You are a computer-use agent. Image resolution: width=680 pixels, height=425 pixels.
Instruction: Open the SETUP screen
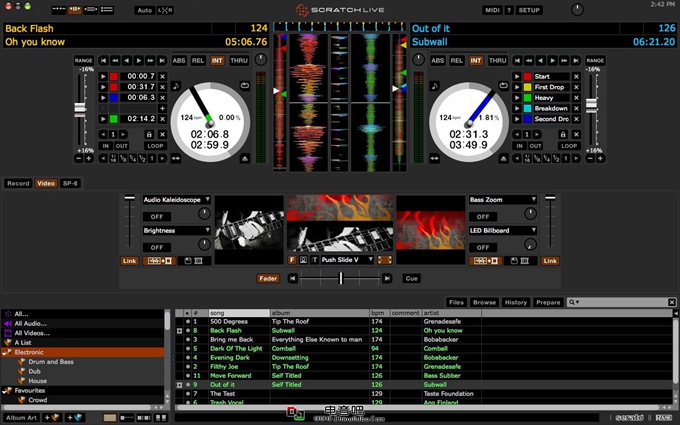(529, 10)
